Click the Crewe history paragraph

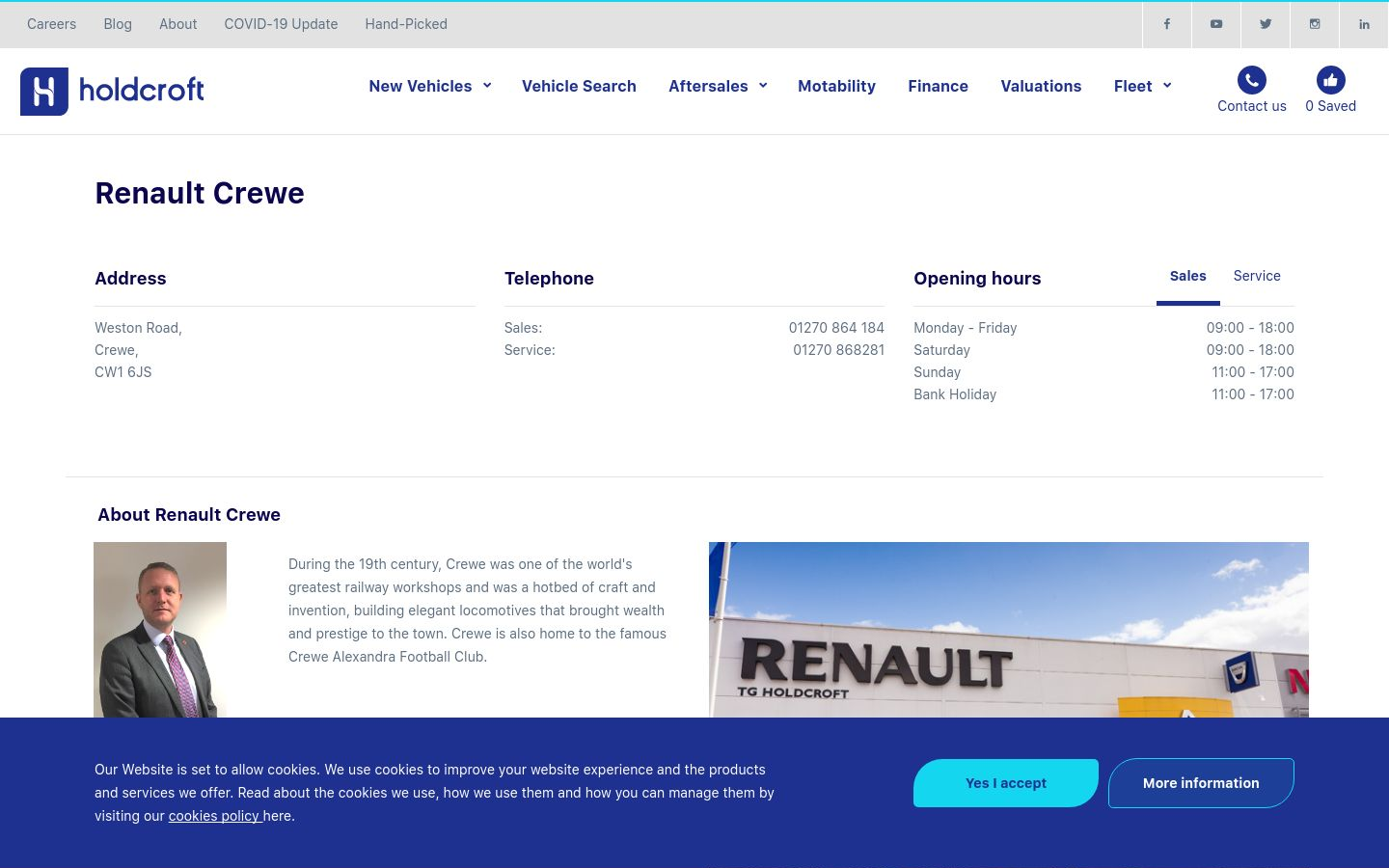point(477,610)
